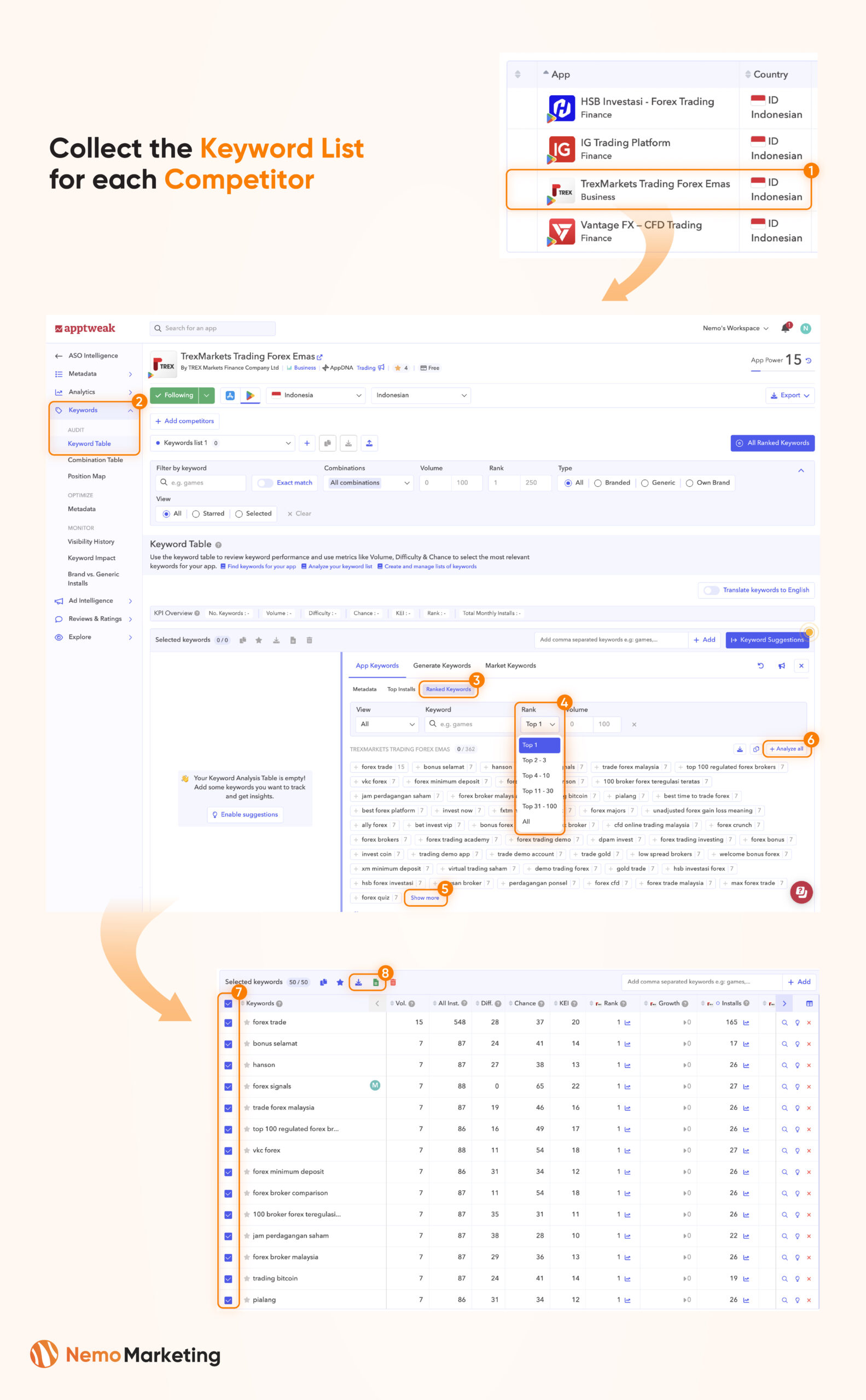Click the Search for an app field
The image size is (866, 1400).
(x=212, y=329)
